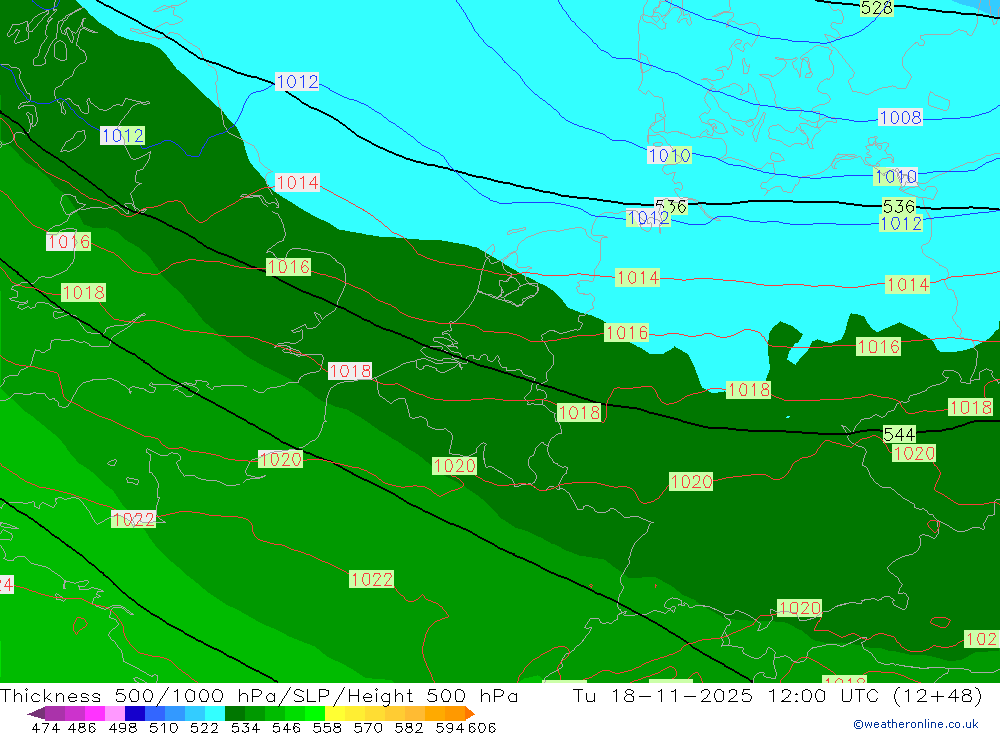Click the 594 legend value
Image resolution: width=1000 pixels, height=733 pixels.
[450, 727]
